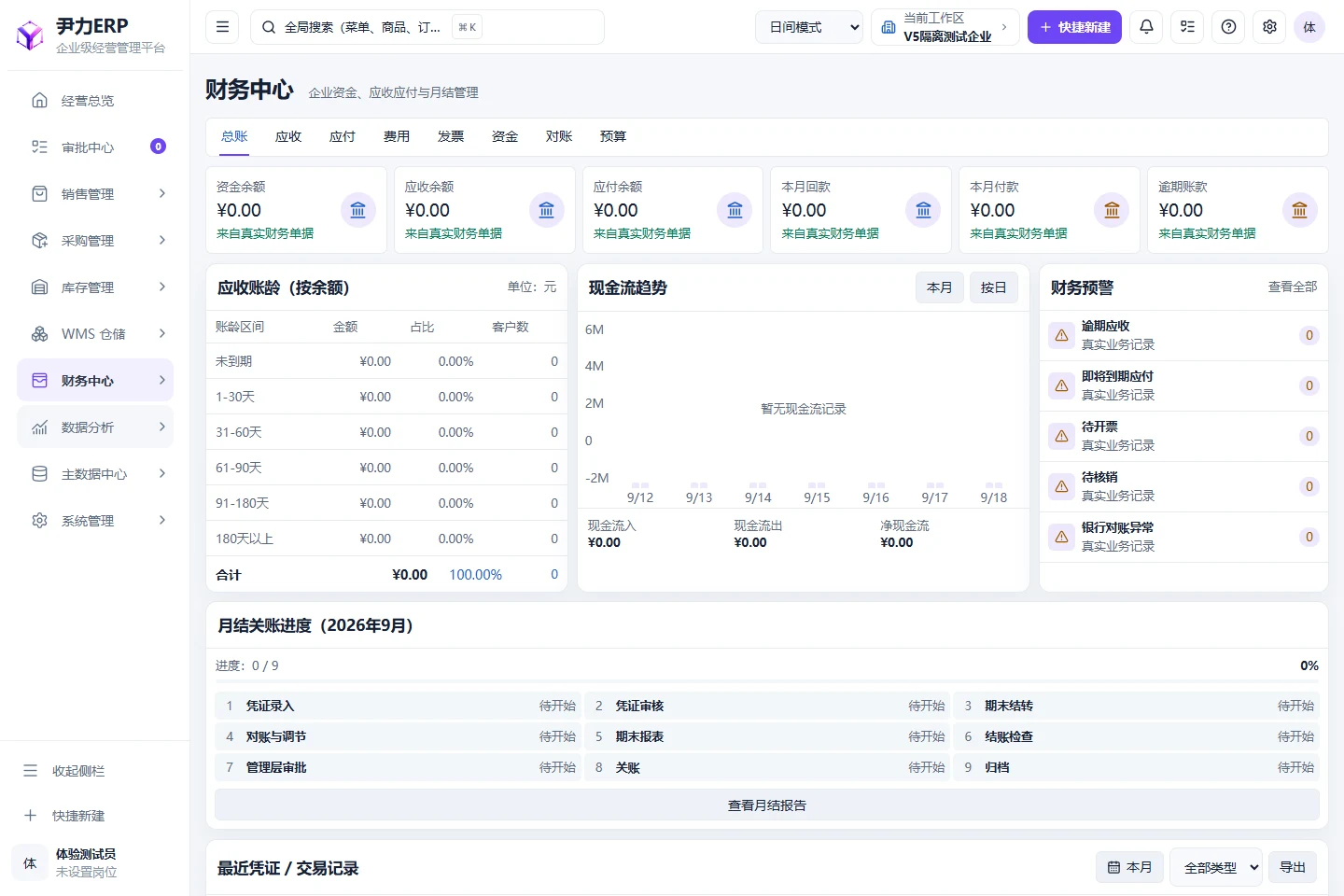Toggle cash flow range 本月
Viewport: 1344px width, 896px height.
tap(939, 287)
